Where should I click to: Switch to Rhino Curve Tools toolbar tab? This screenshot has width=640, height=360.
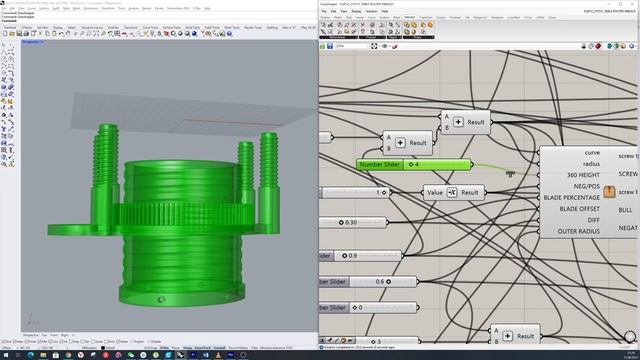[150, 27]
